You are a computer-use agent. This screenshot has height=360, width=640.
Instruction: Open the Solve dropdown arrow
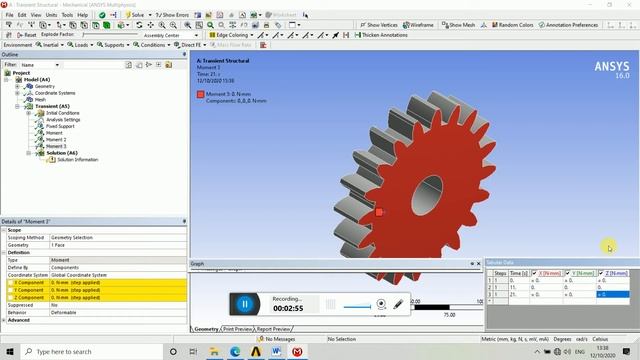coord(150,15)
